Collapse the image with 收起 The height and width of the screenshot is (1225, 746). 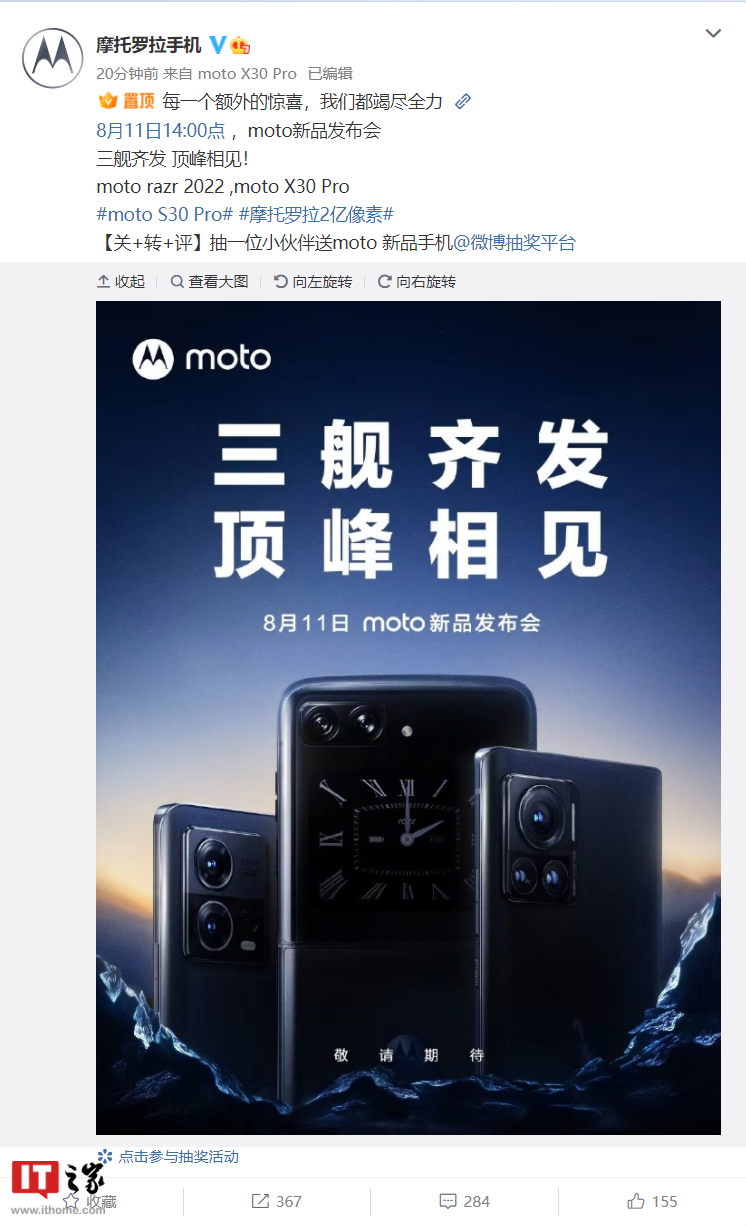click(121, 282)
